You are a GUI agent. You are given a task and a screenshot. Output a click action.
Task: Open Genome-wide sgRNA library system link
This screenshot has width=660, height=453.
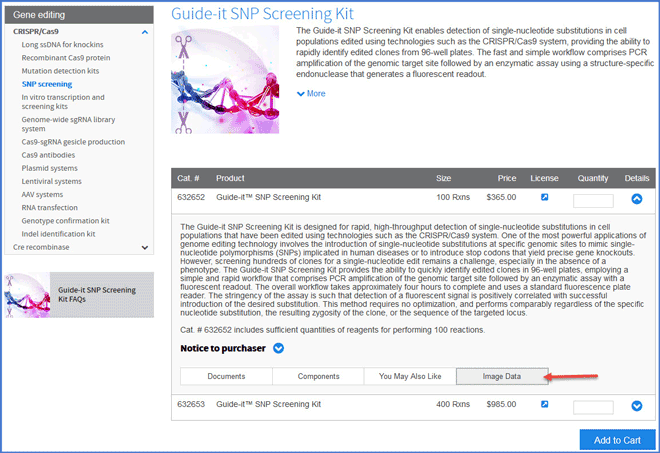[x=68, y=124]
